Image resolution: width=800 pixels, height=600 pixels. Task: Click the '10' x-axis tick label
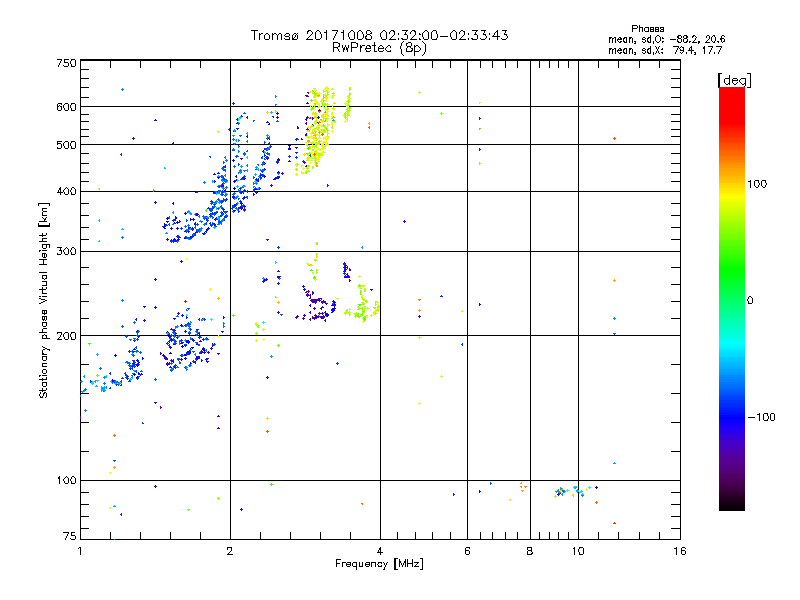[x=578, y=551]
